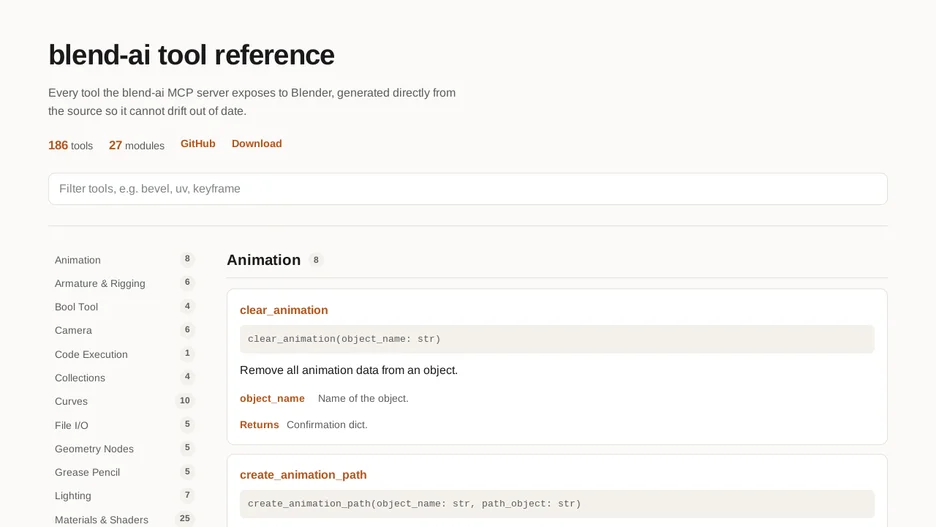Open the GitHub link

pyautogui.click(x=198, y=144)
